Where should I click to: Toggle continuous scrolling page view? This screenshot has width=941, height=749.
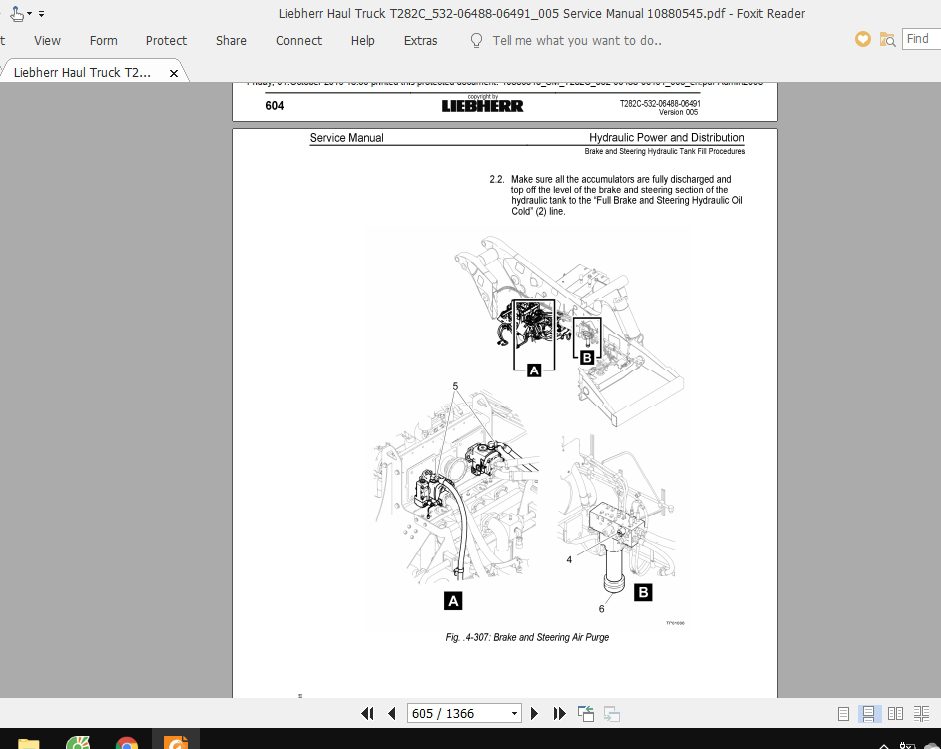pos(870,713)
